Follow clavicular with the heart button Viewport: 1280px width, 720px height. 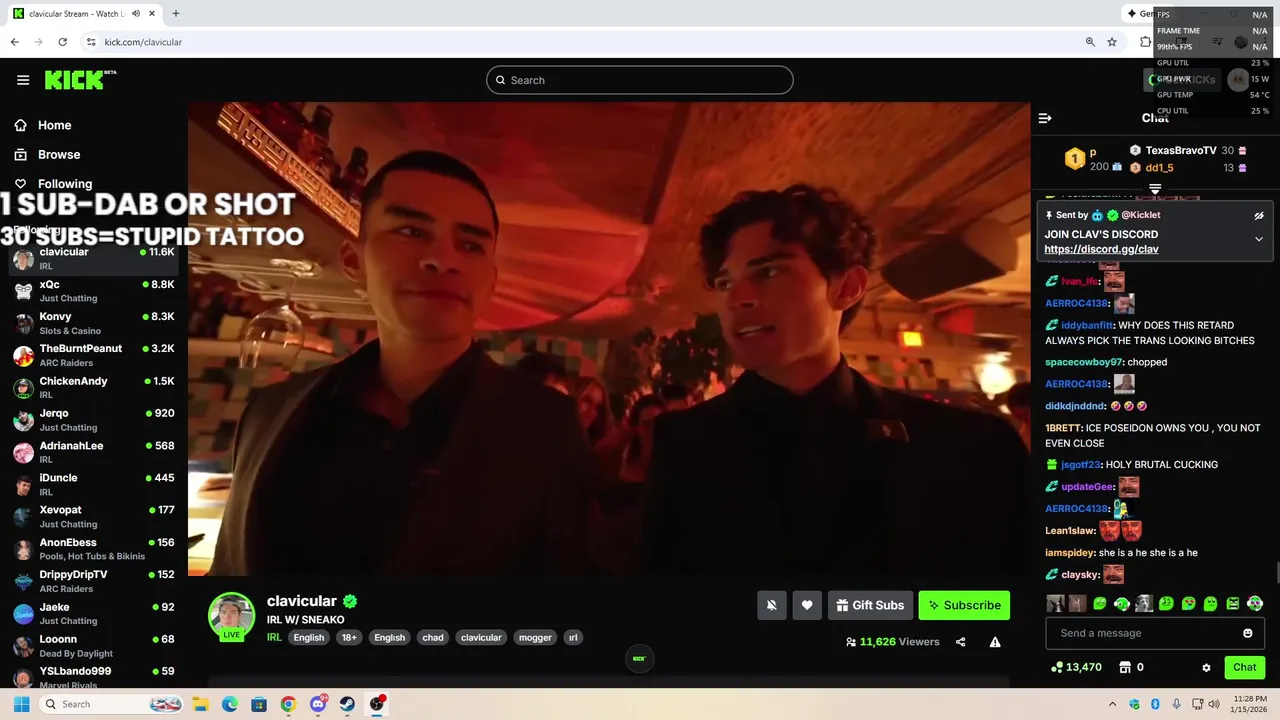point(807,605)
